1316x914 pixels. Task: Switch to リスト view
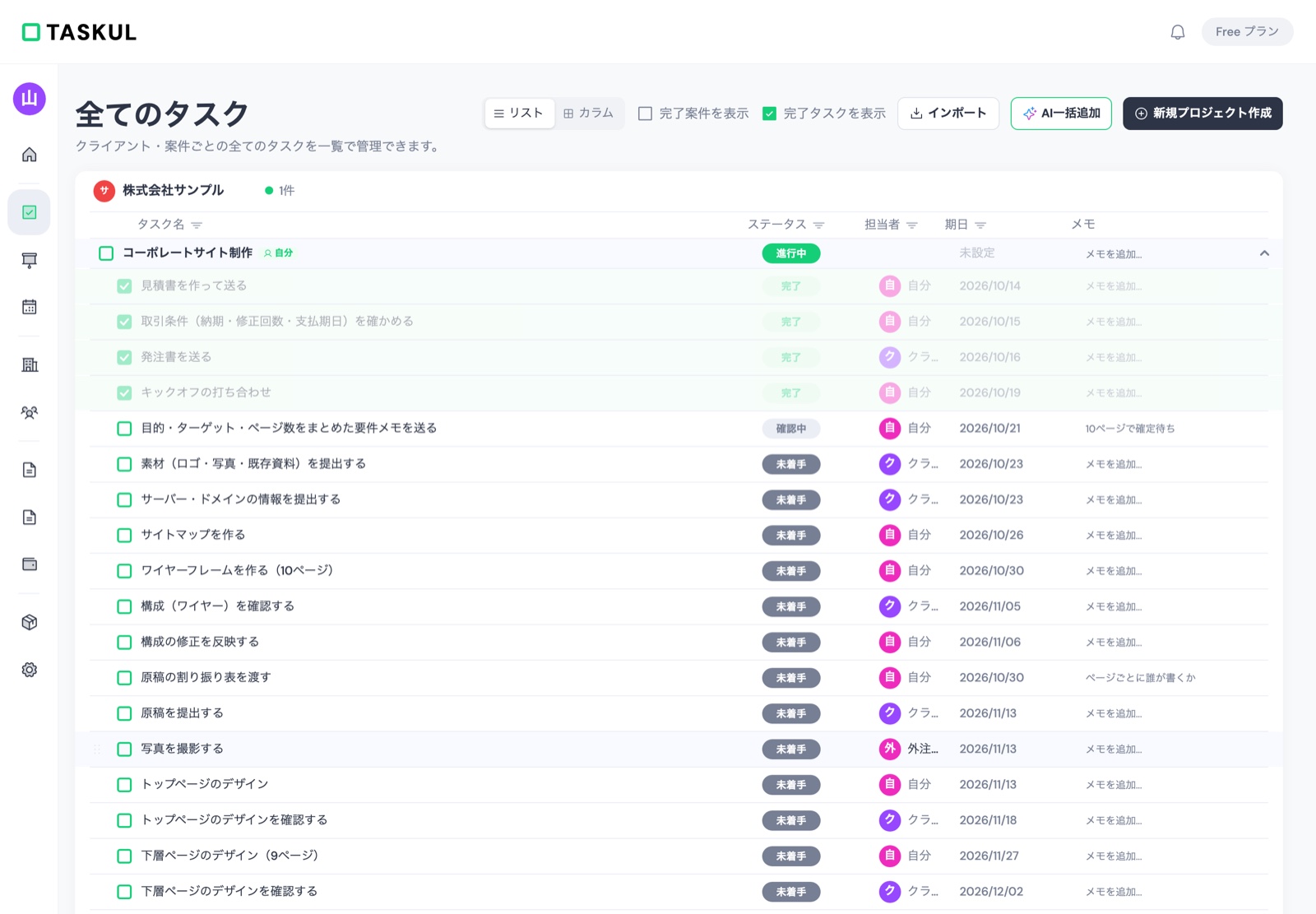pyautogui.click(x=519, y=114)
